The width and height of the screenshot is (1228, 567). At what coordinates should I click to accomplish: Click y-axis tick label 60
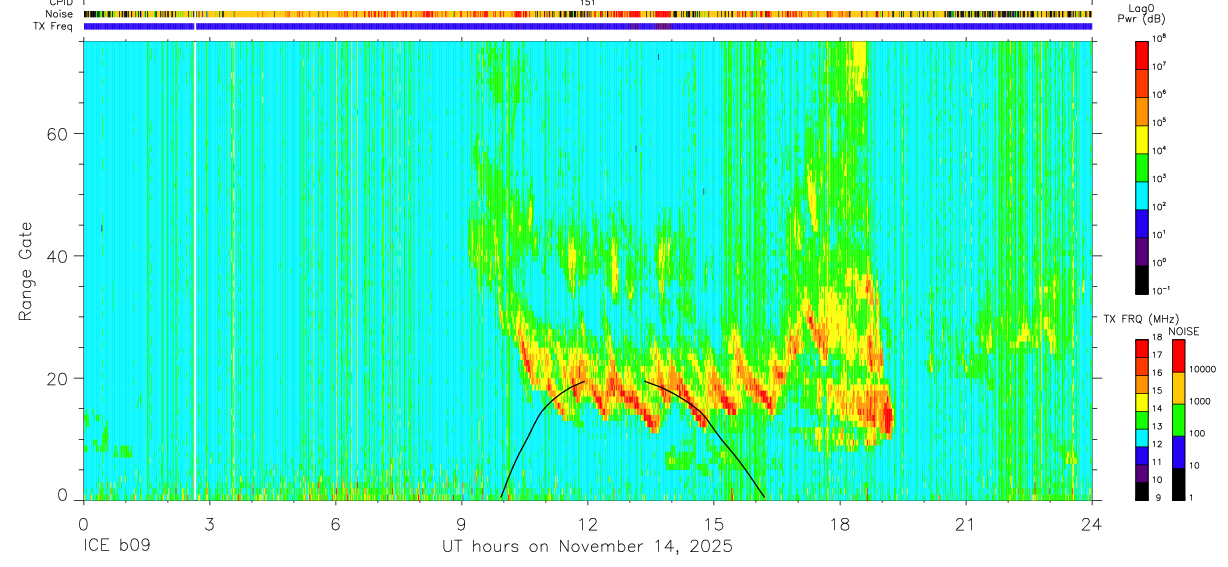59,134
